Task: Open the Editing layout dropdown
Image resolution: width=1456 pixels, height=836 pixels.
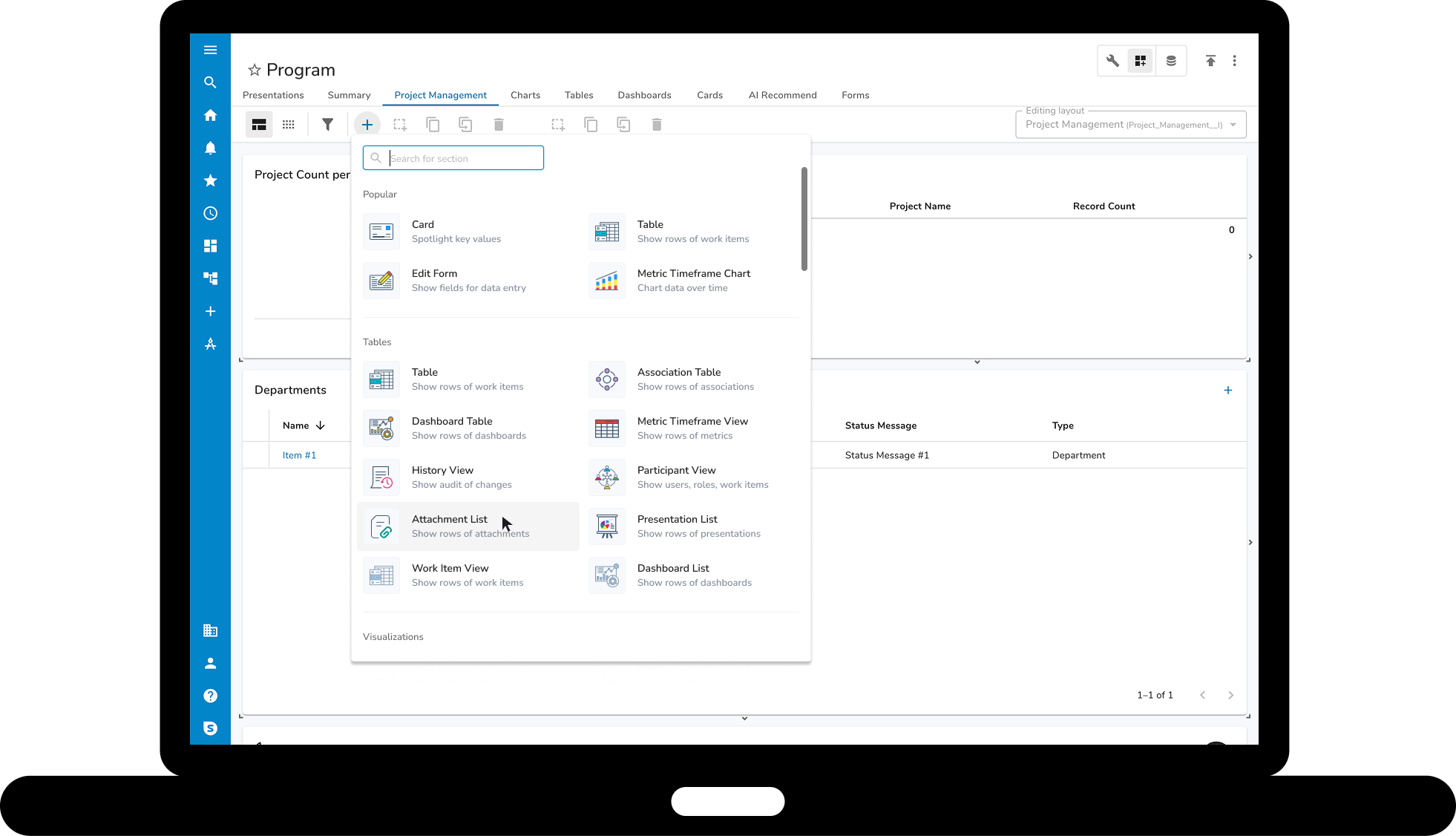Action: tap(1130, 125)
